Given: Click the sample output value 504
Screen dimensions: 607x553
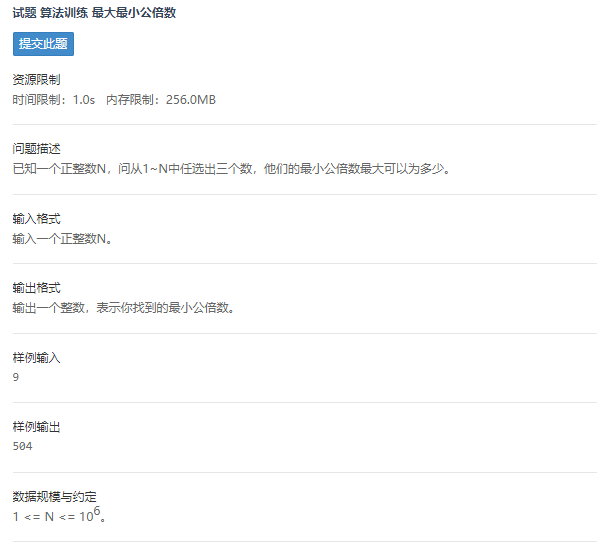Looking at the screenshot, I should (x=22, y=446).
